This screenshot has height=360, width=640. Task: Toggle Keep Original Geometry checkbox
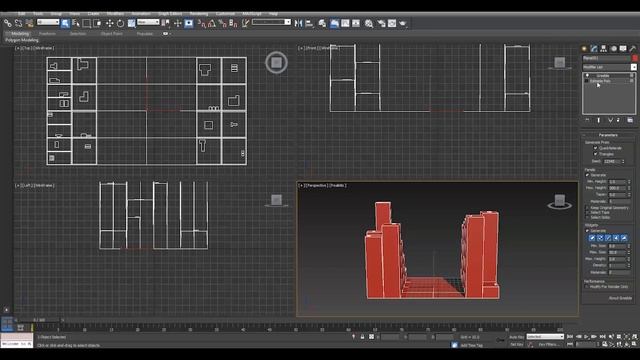pyautogui.click(x=588, y=208)
